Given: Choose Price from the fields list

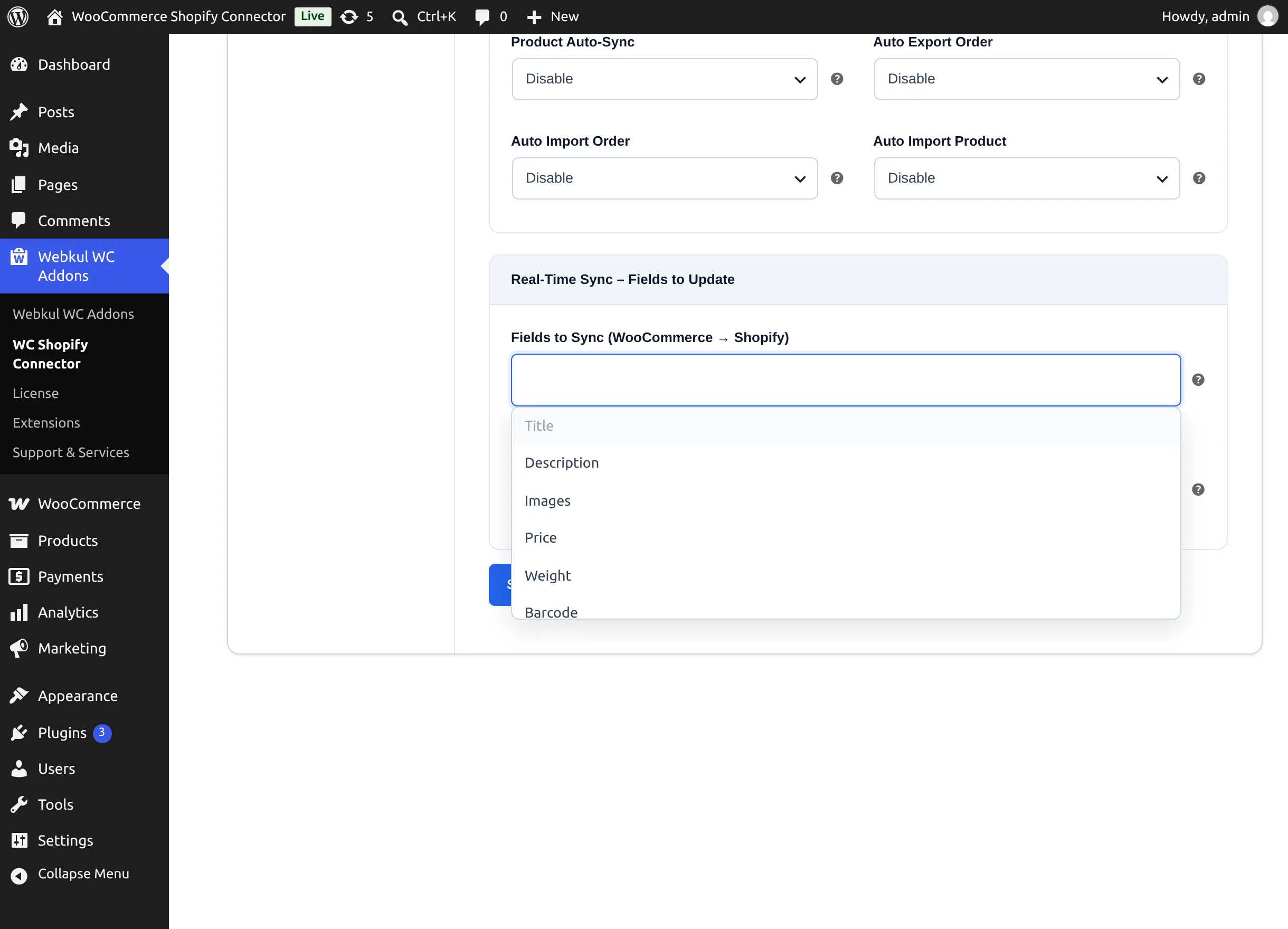Looking at the screenshot, I should coord(846,538).
